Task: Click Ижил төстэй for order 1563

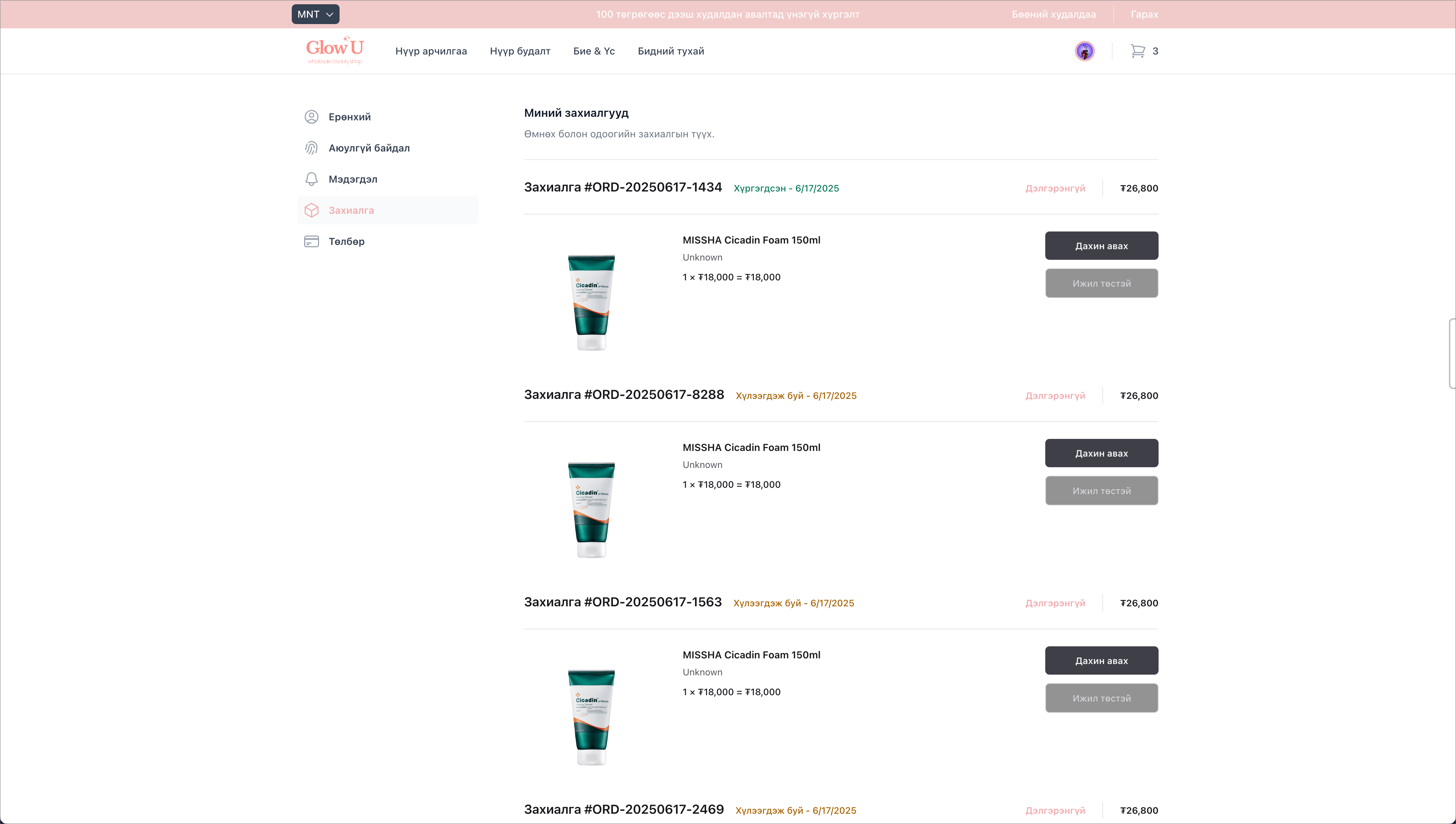Action: (1101, 698)
